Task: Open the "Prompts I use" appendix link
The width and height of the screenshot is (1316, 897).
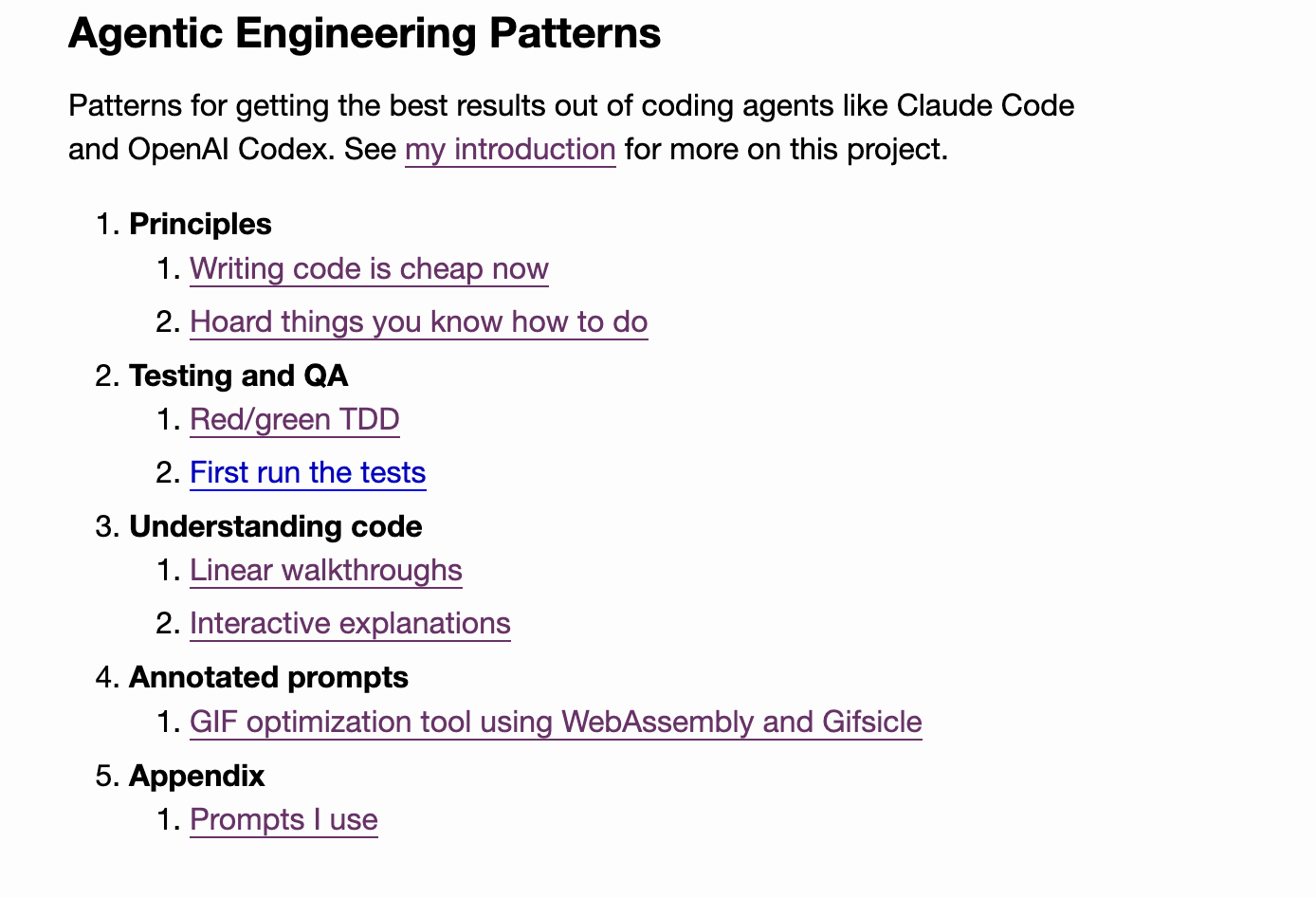Action: click(x=283, y=820)
